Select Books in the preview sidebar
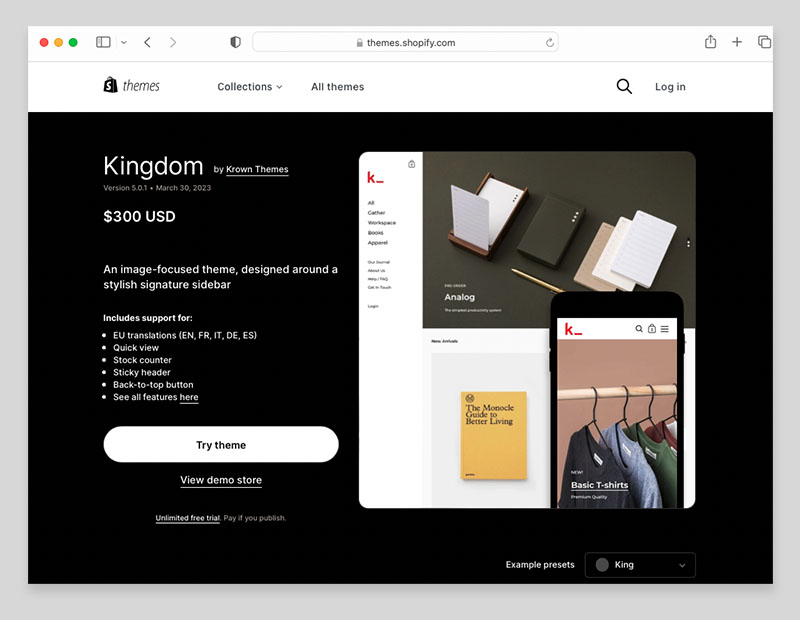This screenshot has height=620, width=800. pyautogui.click(x=376, y=233)
